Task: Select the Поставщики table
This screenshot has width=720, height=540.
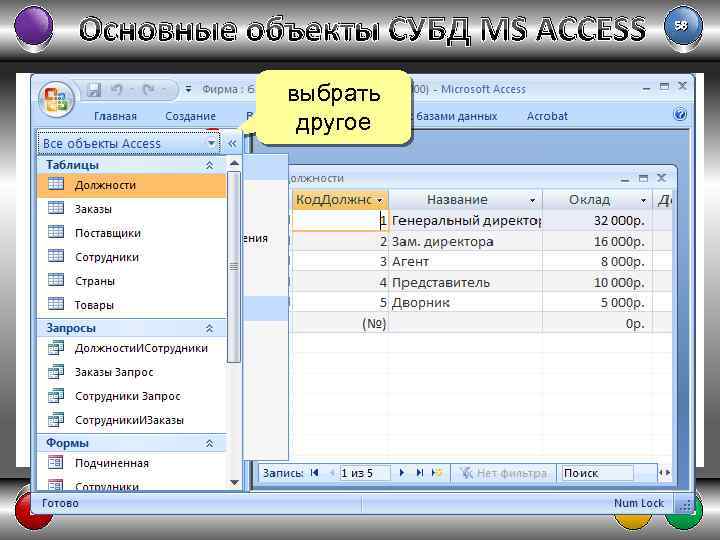Action: (x=131, y=233)
